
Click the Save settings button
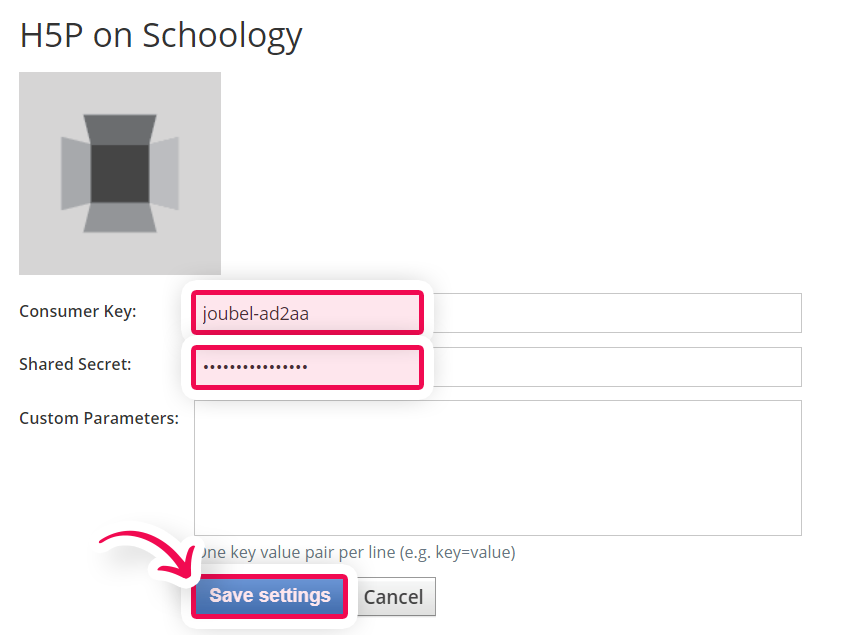[x=269, y=596]
